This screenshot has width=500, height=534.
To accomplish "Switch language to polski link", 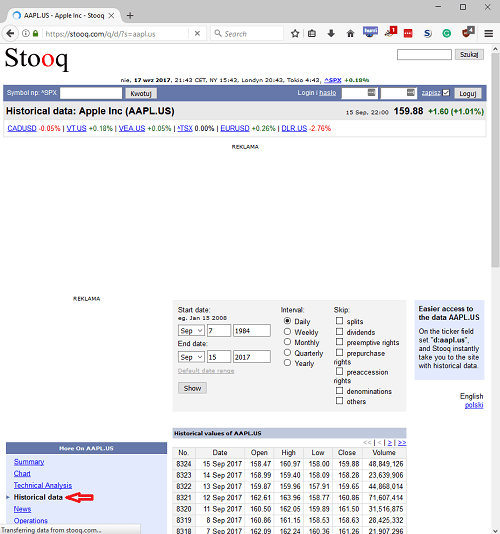I will pos(474,405).
